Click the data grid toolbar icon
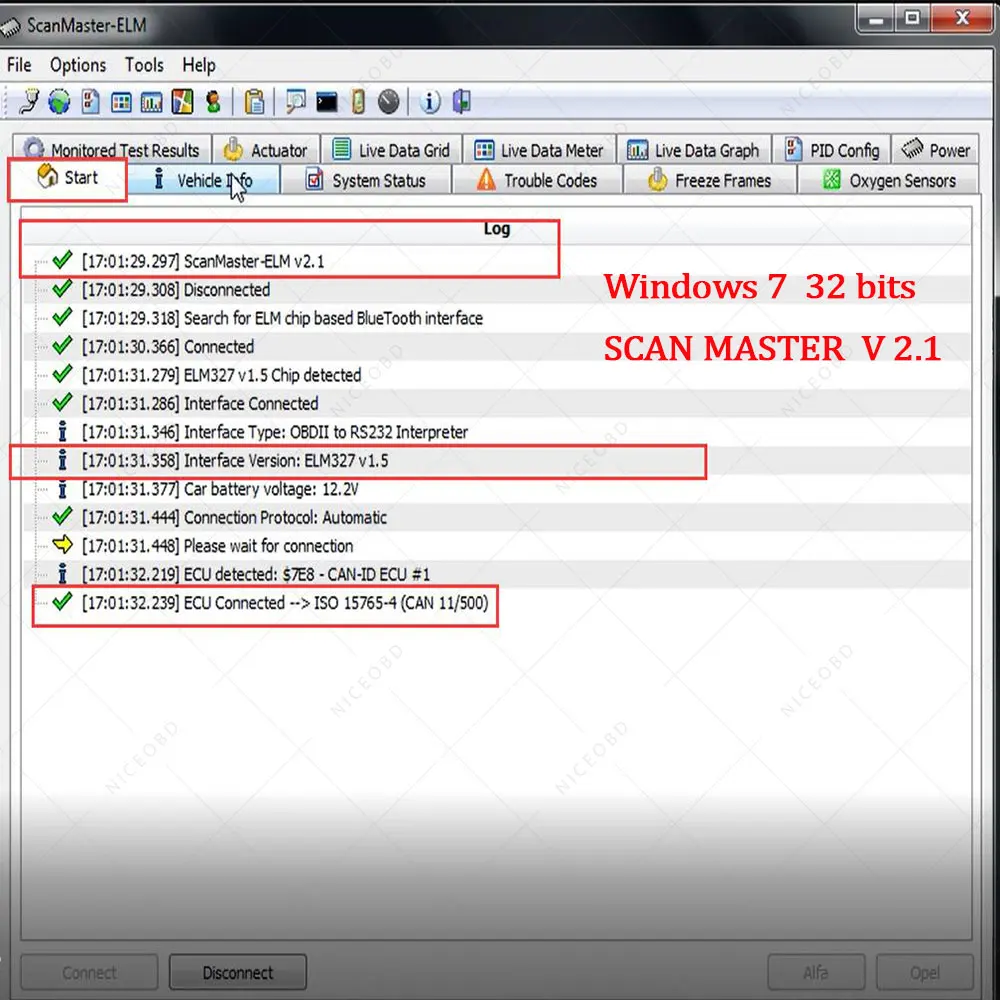 point(121,102)
